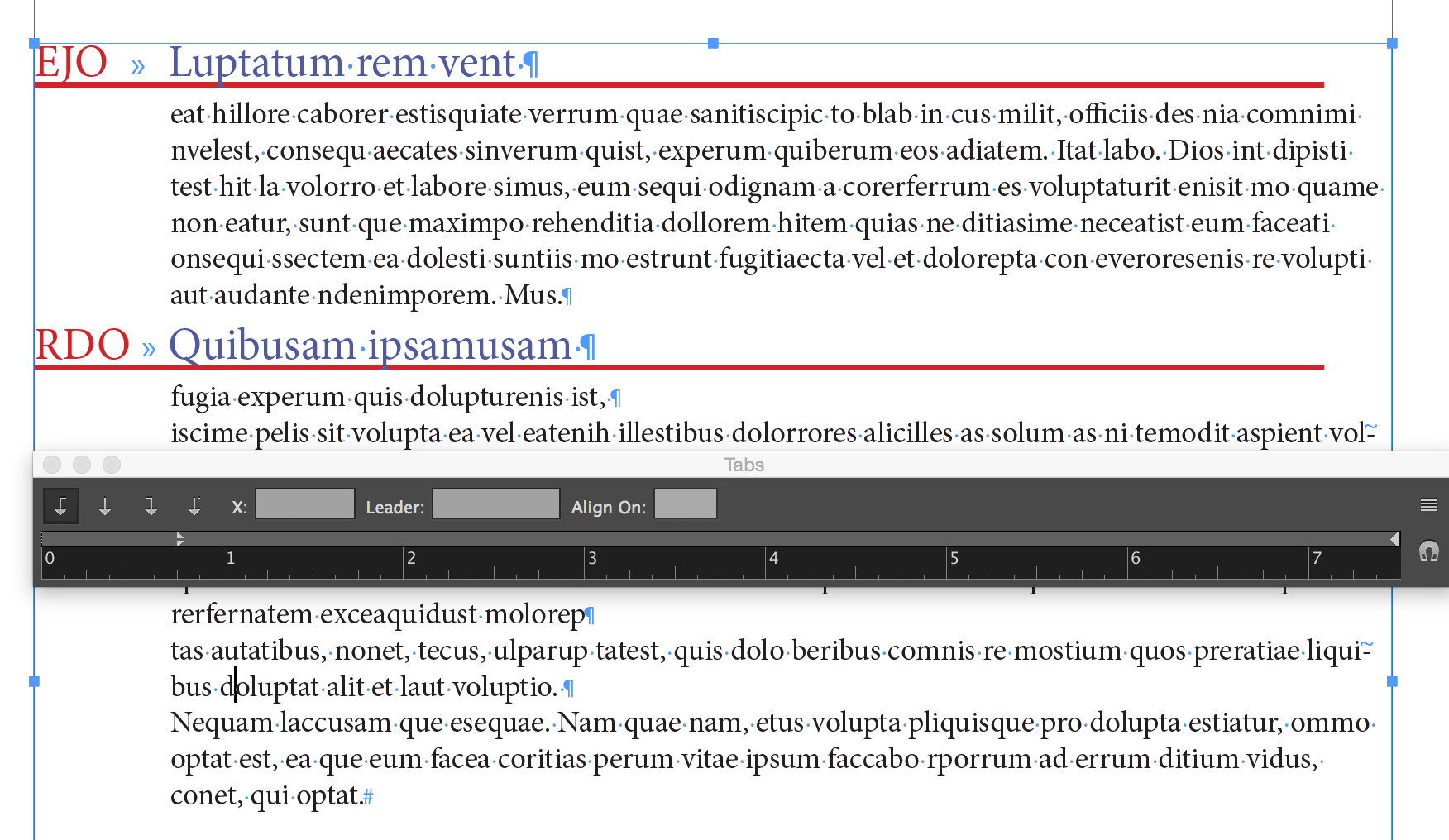This screenshot has width=1449, height=840.
Task: Click the red 'RDO' text
Action: coord(83,346)
